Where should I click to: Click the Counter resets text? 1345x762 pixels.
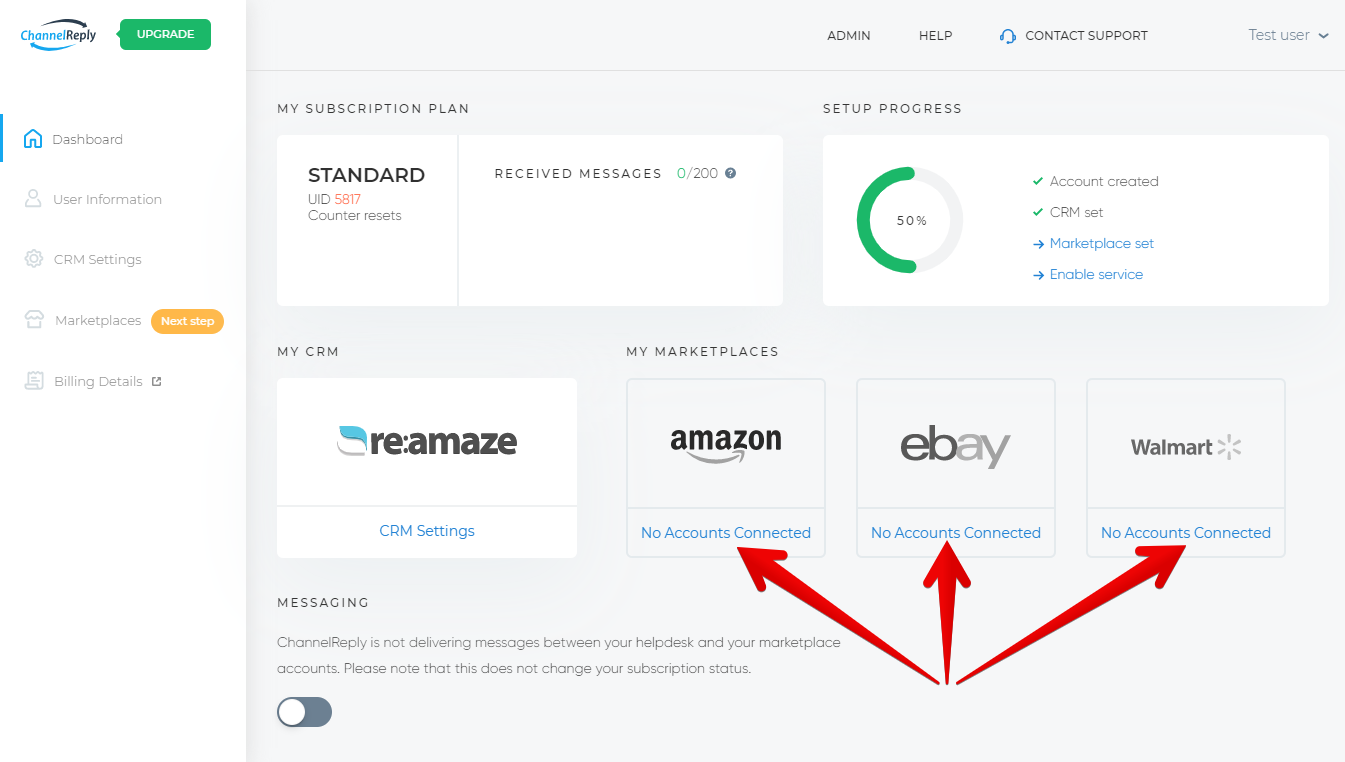(x=355, y=216)
